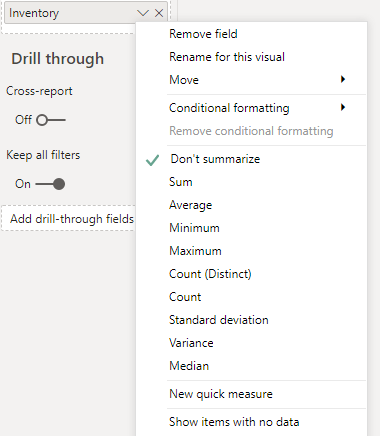
Task: Click the disabled Remove conditional formatting entry
Action: pyautogui.click(x=251, y=131)
